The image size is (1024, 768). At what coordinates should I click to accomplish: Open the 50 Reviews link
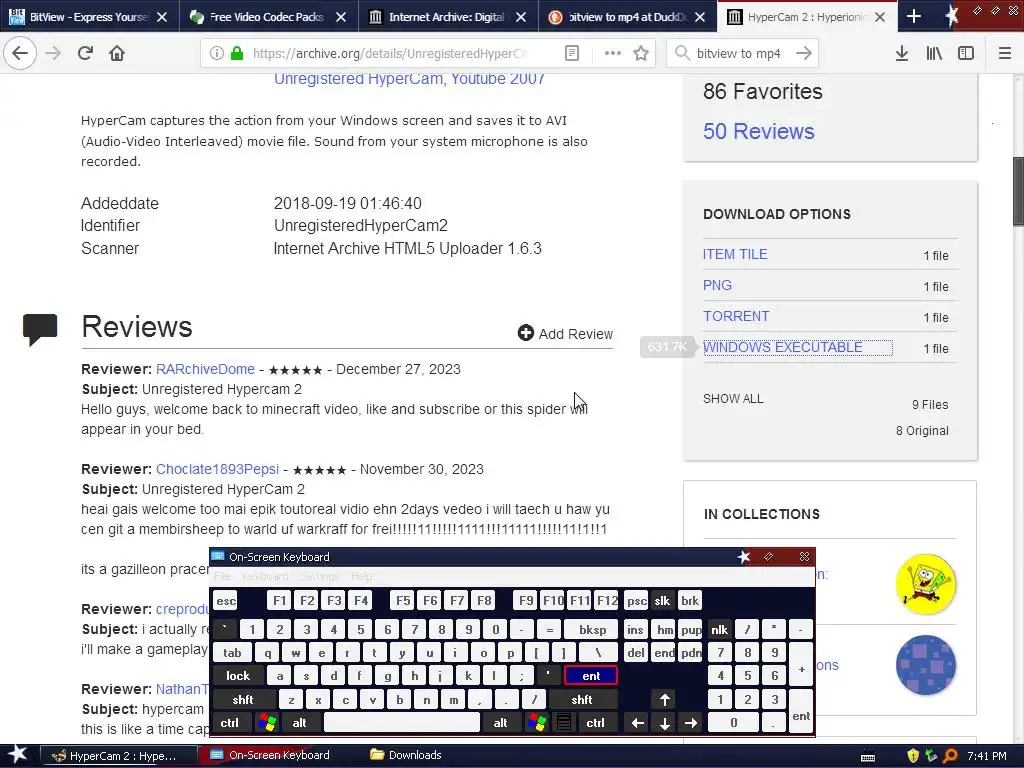(x=758, y=131)
